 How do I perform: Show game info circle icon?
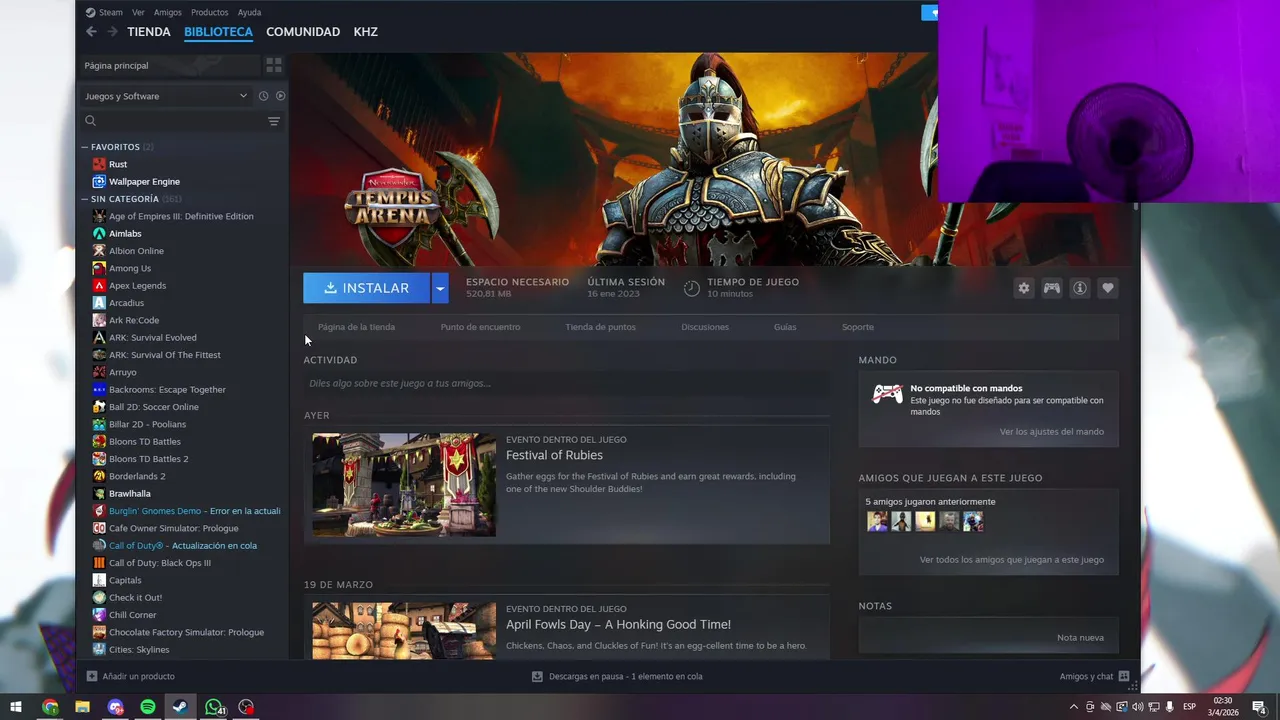pyautogui.click(x=1080, y=288)
